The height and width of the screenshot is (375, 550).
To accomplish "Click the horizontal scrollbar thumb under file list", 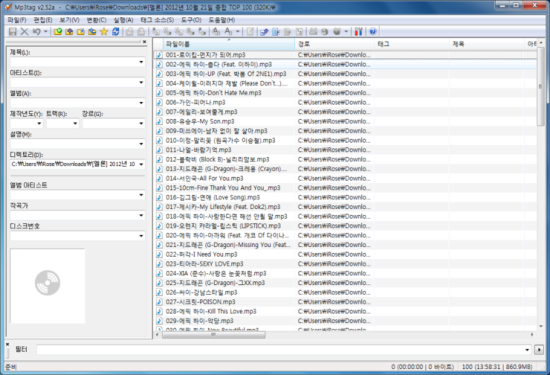I will (214, 335).
